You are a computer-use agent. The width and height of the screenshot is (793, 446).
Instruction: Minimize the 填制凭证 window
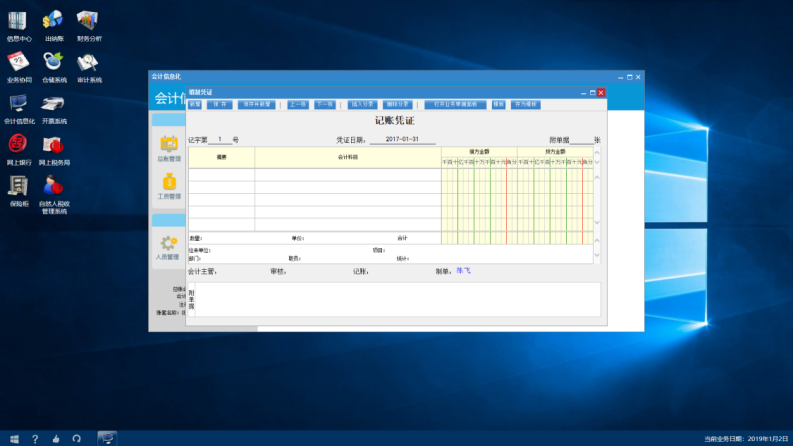point(584,93)
